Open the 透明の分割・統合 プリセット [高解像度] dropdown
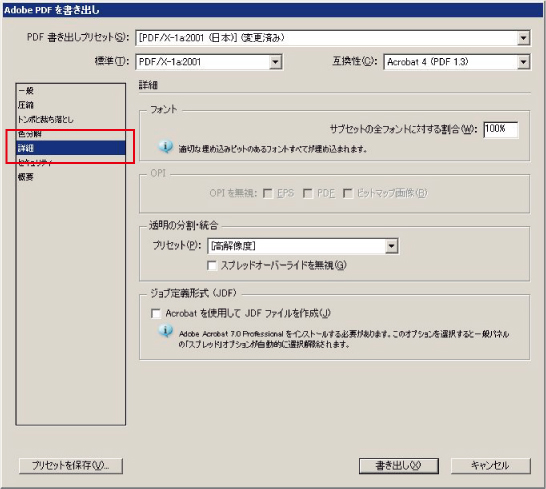This screenshot has width=546, height=489. pos(303,246)
